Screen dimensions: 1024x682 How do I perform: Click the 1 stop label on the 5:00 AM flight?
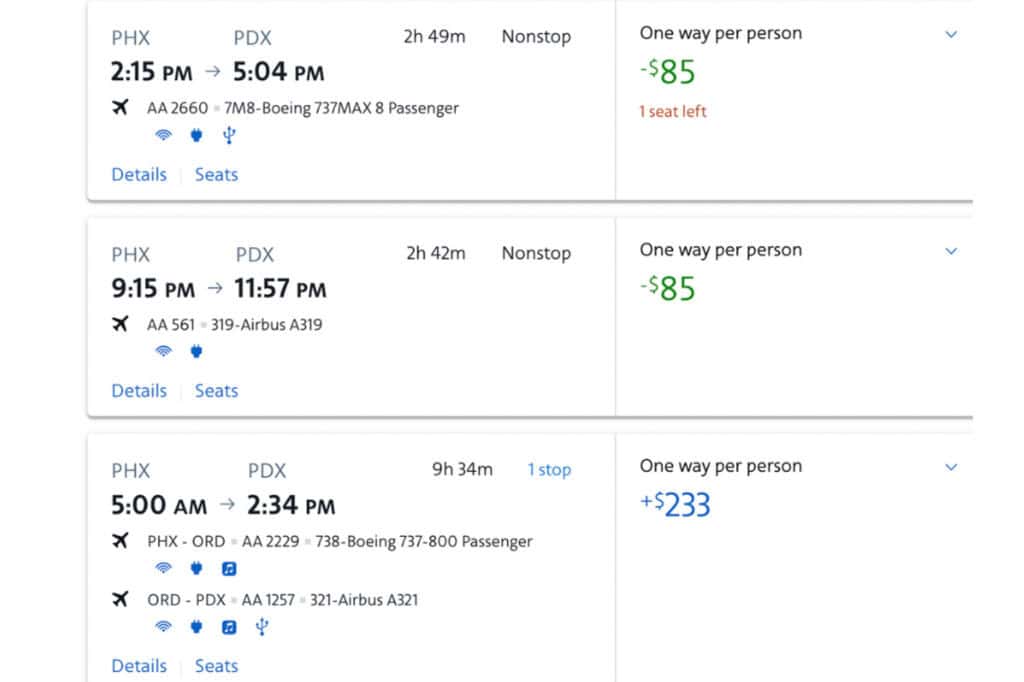[x=548, y=469]
